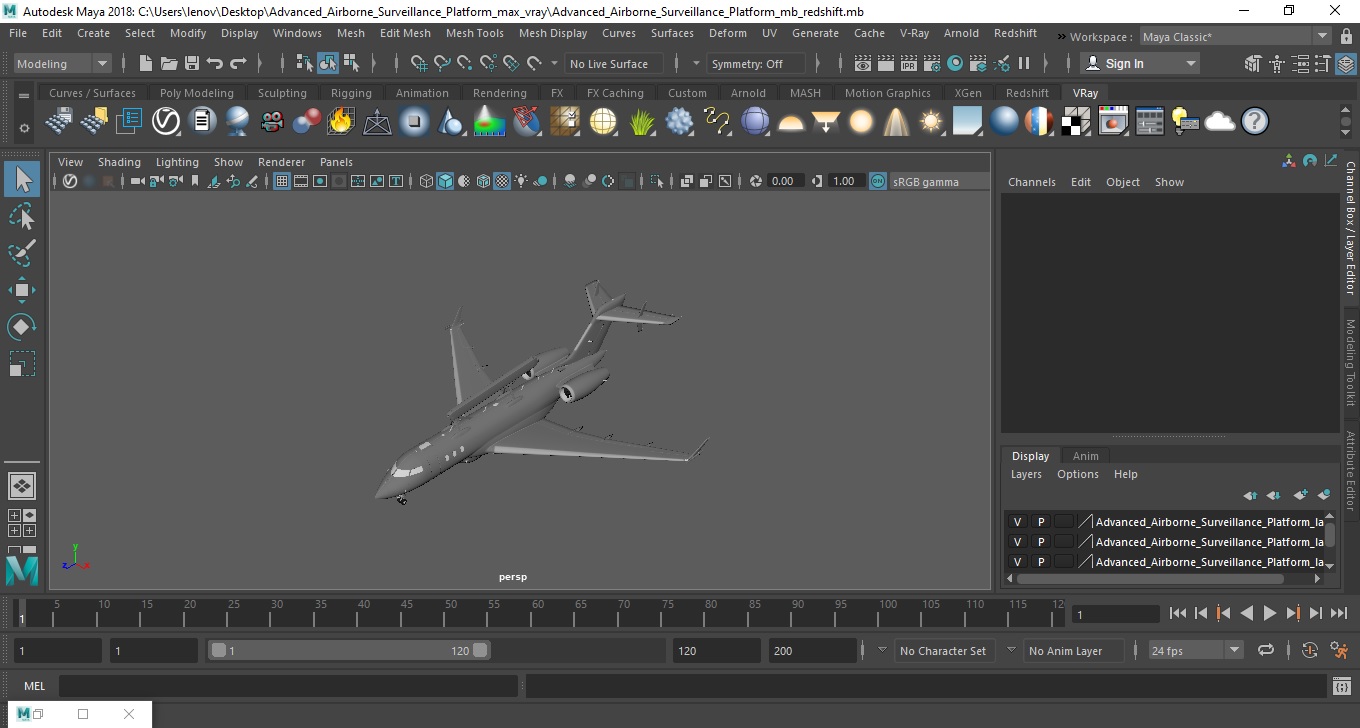Screen dimensions: 1360x728
Task: Toggle viewport grid display
Action: (x=282, y=181)
